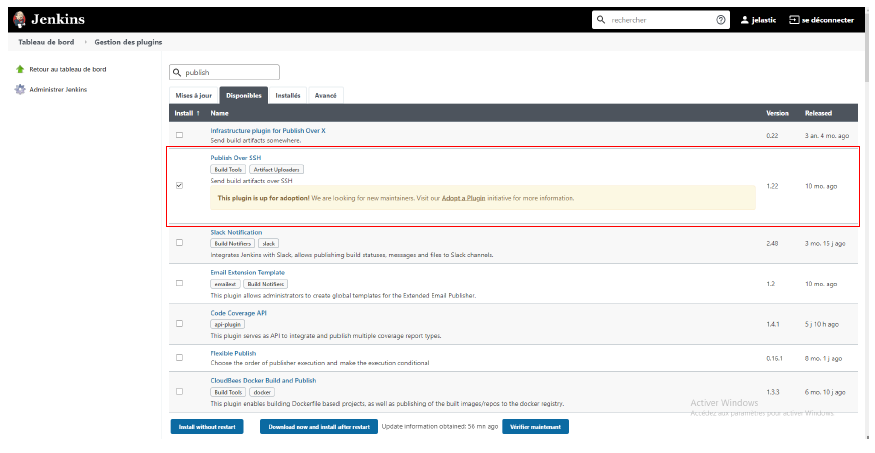Open the jelastic user link
Screen dimensions: 875x453
pyautogui.click(x=763, y=20)
